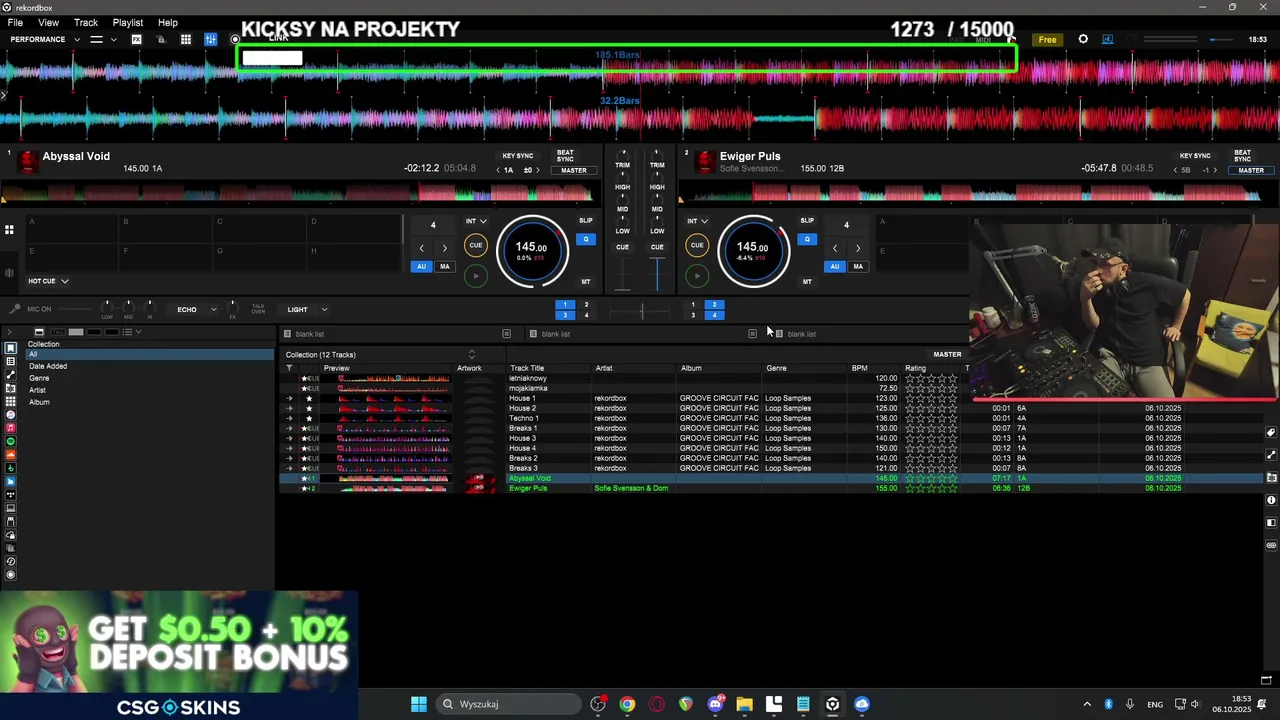
Task: Toggle MASTER on deck 1
Action: pyautogui.click(x=574, y=170)
